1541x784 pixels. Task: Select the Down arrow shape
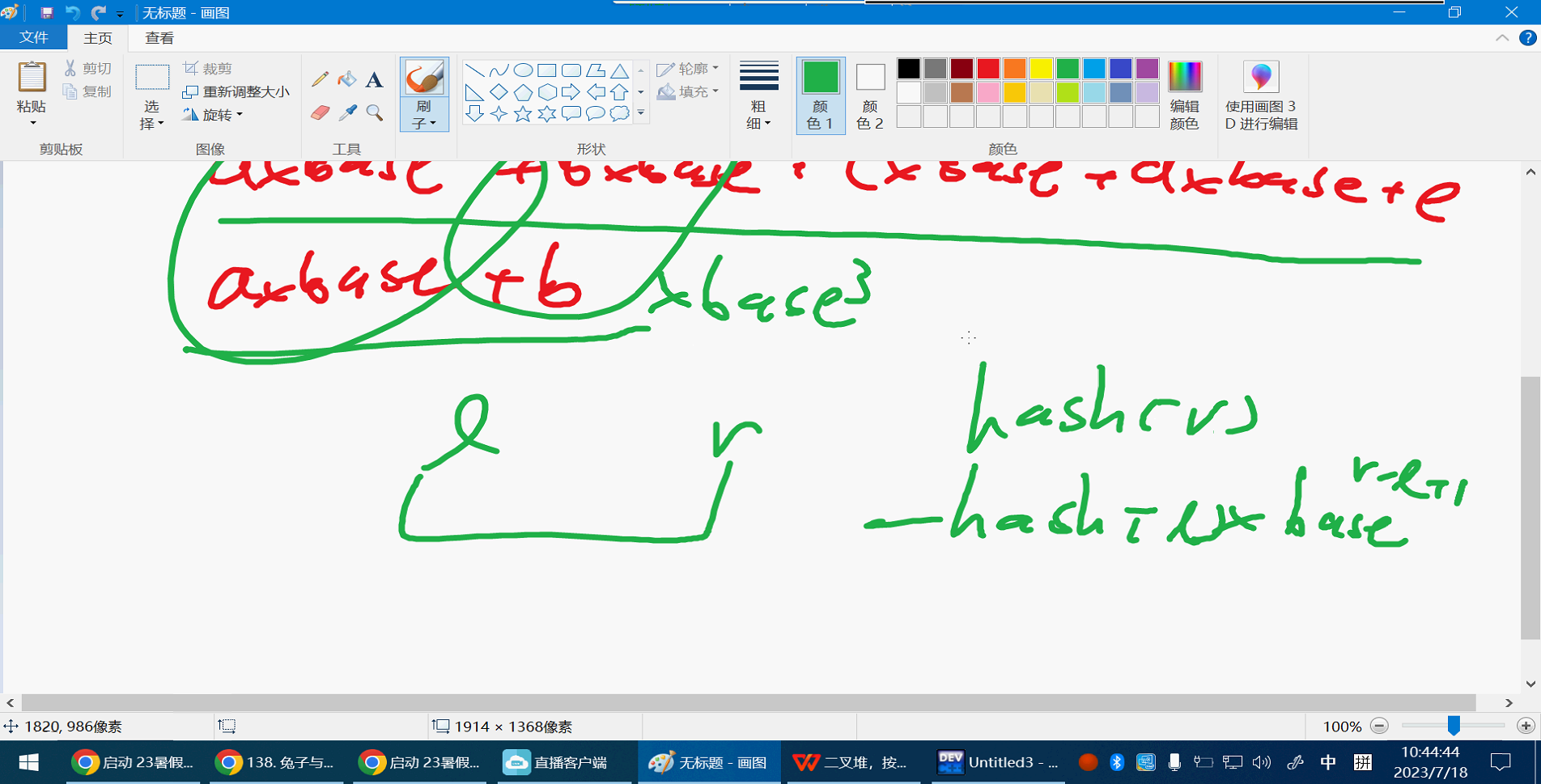point(475,113)
